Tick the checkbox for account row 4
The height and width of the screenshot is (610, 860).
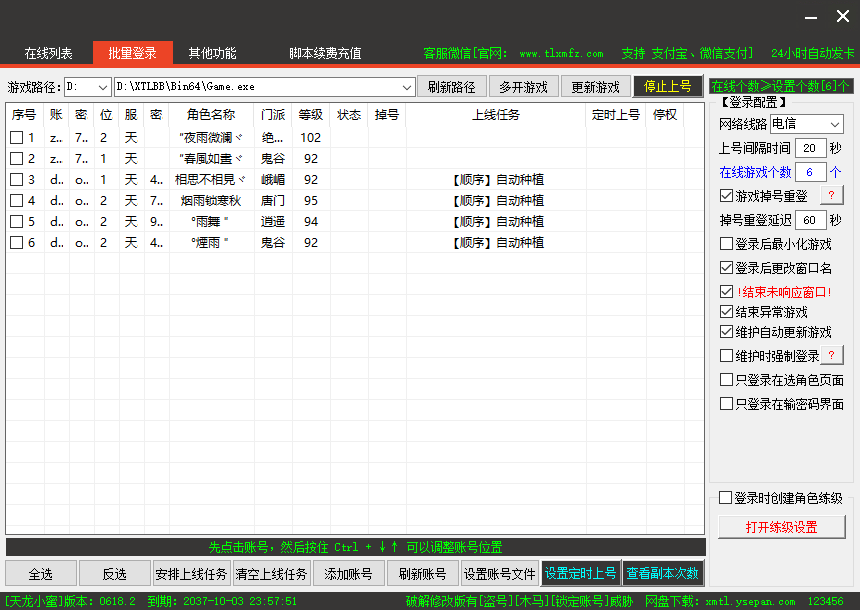16,201
